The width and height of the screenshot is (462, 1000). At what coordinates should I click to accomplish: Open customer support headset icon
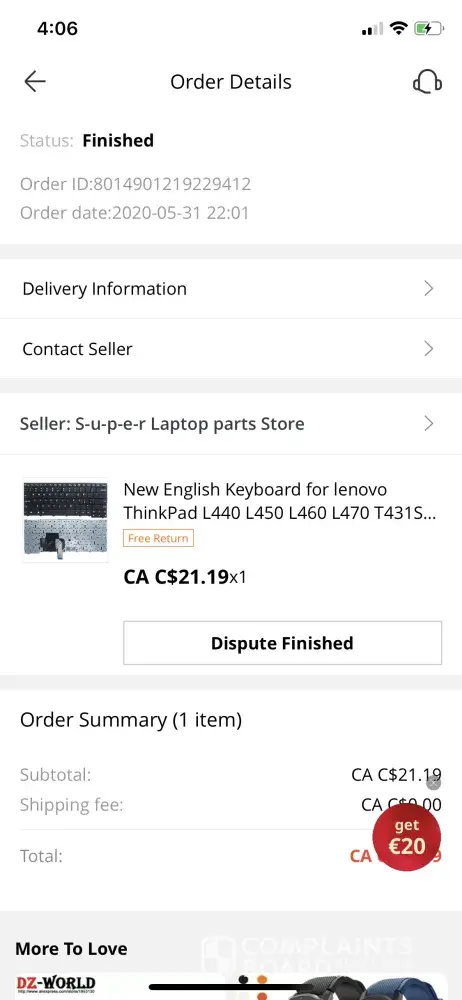tap(427, 82)
